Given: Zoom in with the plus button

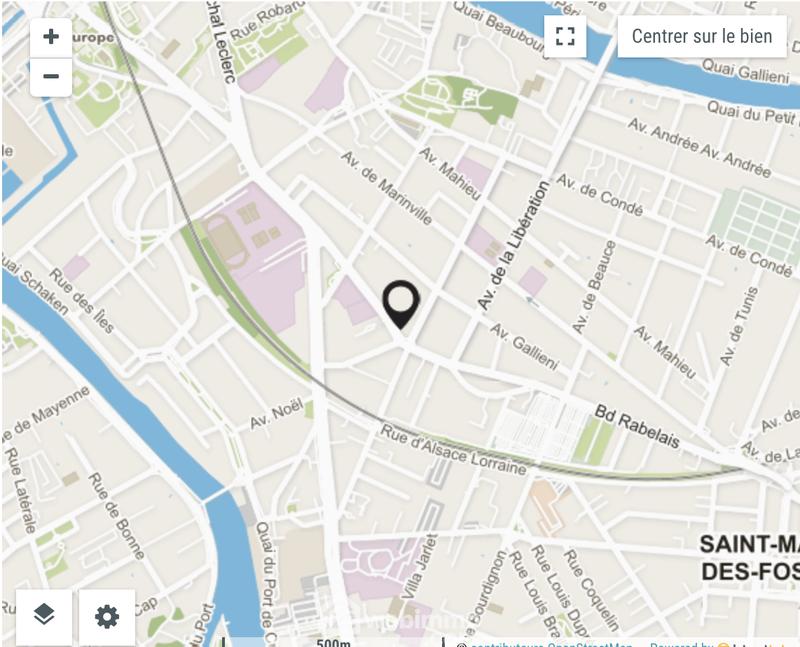Looking at the screenshot, I should tap(51, 37).
